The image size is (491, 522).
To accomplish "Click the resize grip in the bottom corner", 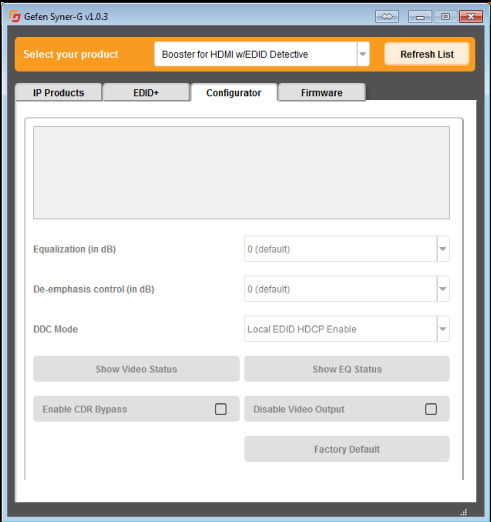I will pos(464,512).
